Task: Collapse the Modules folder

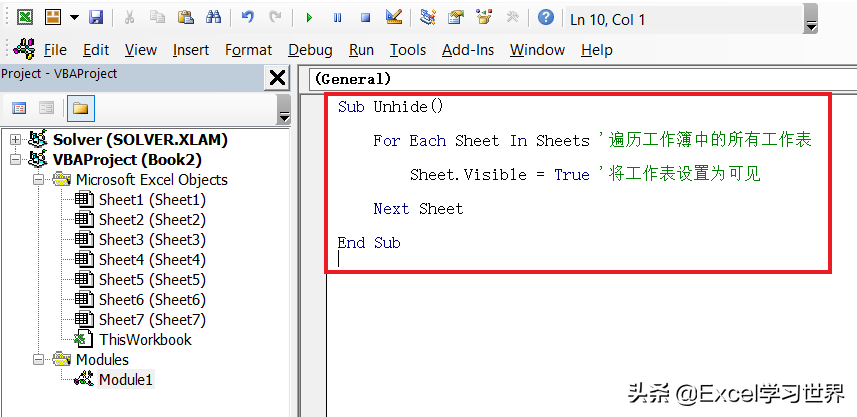Action: tap(38, 360)
